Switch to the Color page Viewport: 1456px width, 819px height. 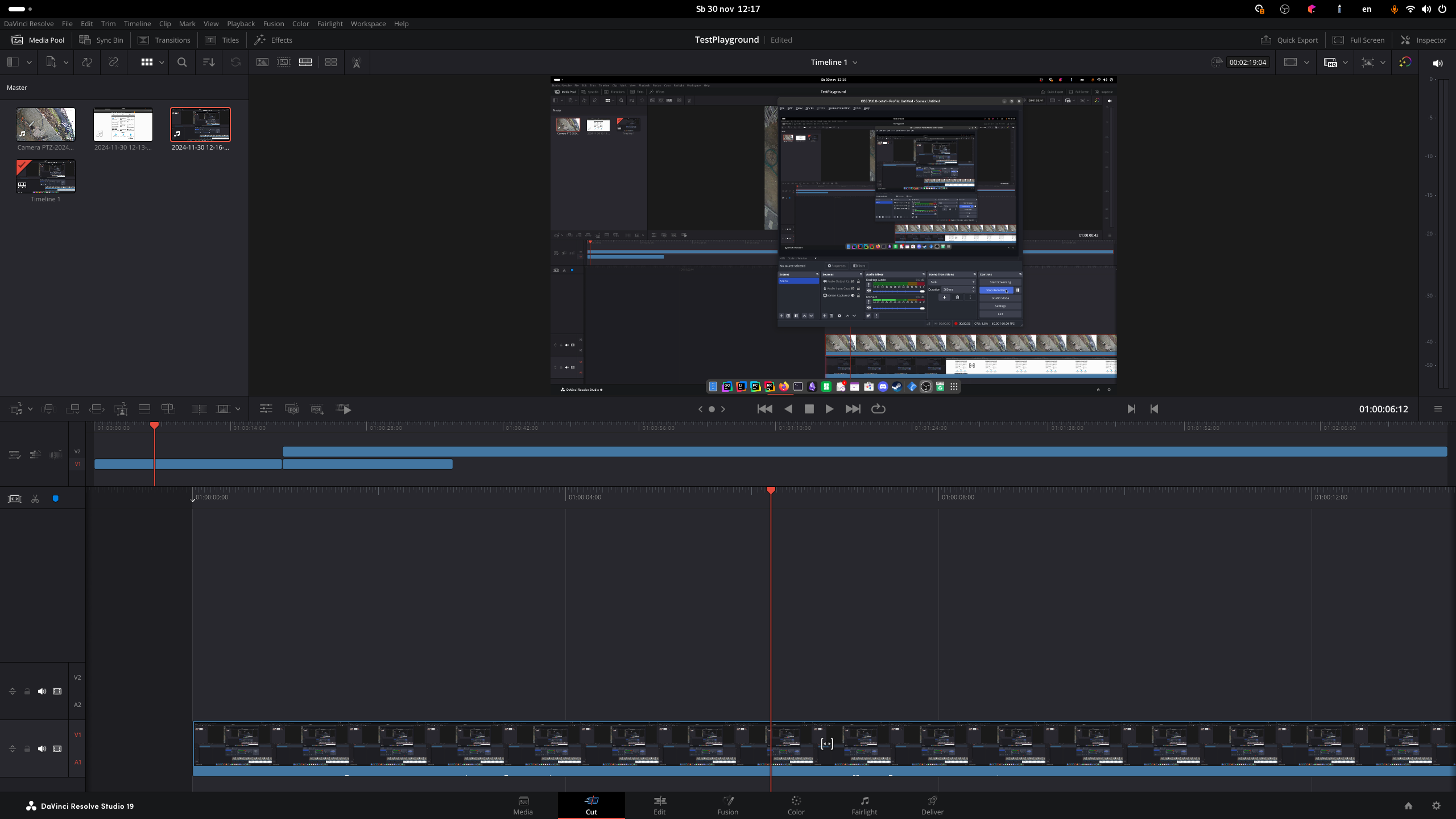tap(795, 805)
